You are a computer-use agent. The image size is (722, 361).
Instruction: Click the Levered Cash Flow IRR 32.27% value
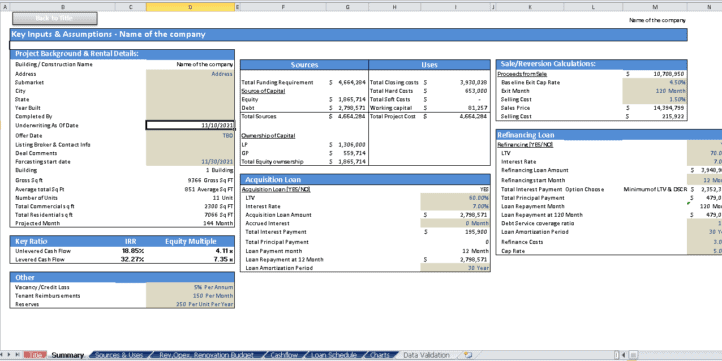click(133, 260)
